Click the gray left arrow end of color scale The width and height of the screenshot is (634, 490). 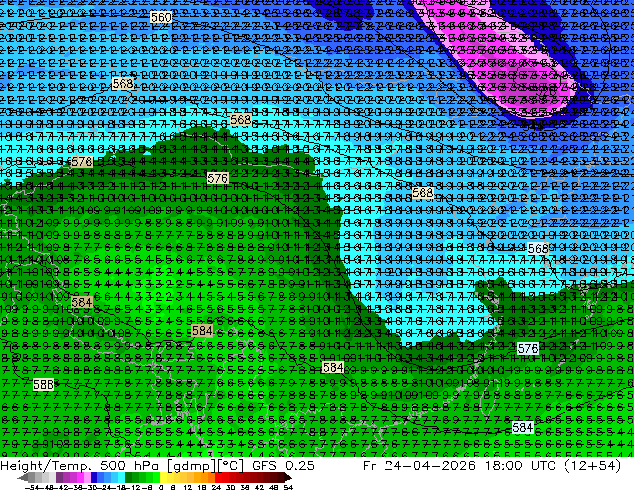[23, 477]
